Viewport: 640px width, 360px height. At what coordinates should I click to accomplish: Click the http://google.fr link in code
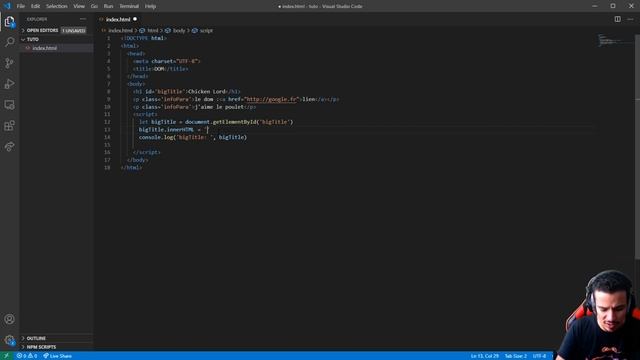click(x=271, y=99)
